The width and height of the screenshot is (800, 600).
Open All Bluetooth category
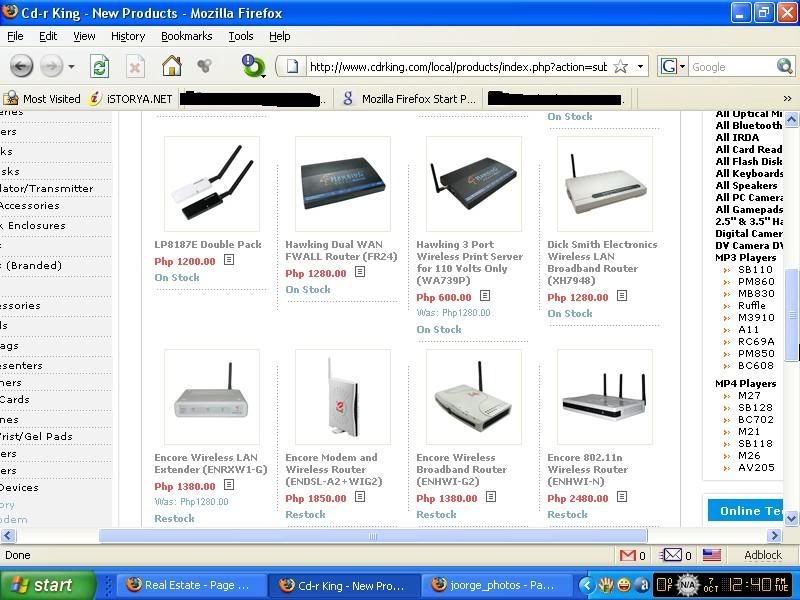point(748,126)
